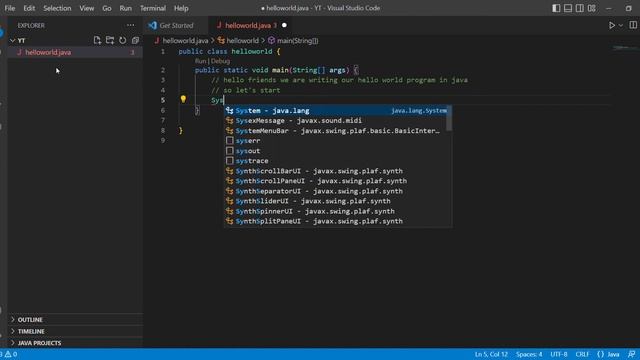Refresh the Explorer file list
640x360 pixels.
[122, 40]
